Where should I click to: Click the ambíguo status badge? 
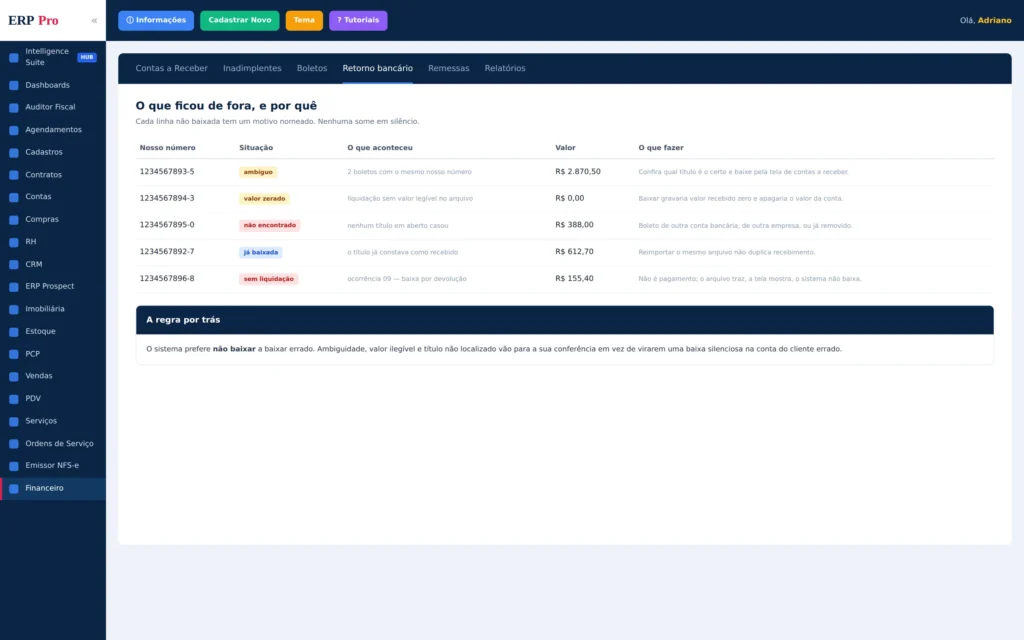click(x=258, y=172)
